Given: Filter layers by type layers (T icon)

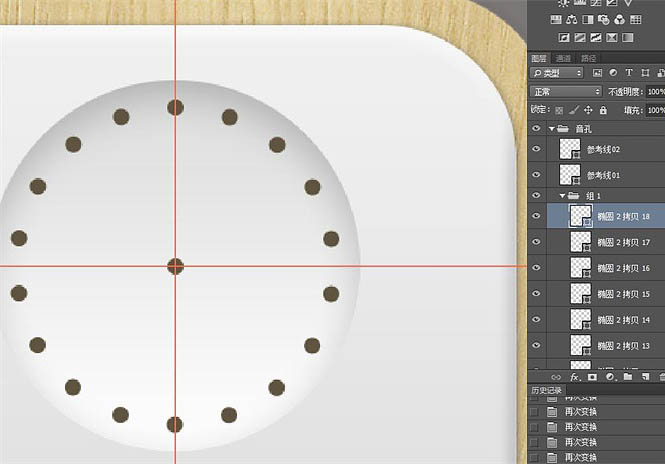Looking at the screenshot, I should coord(628,73).
